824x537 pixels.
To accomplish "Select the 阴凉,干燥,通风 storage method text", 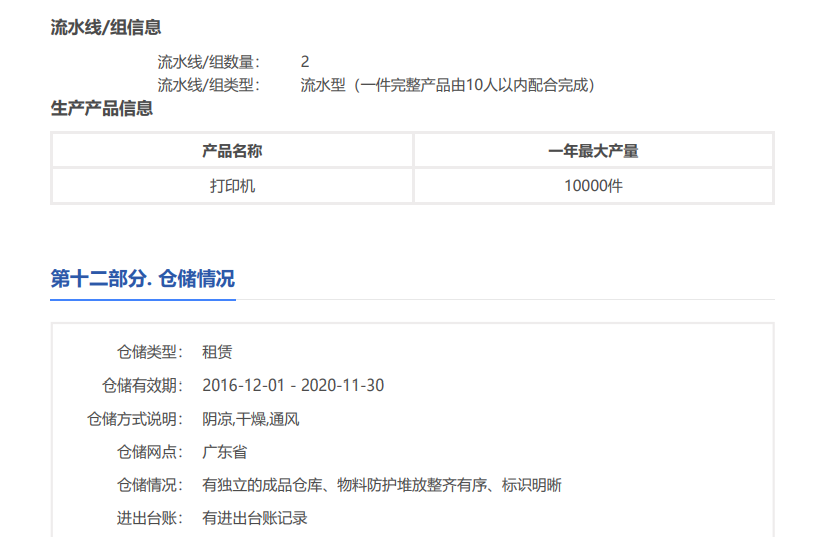I will tap(250, 419).
